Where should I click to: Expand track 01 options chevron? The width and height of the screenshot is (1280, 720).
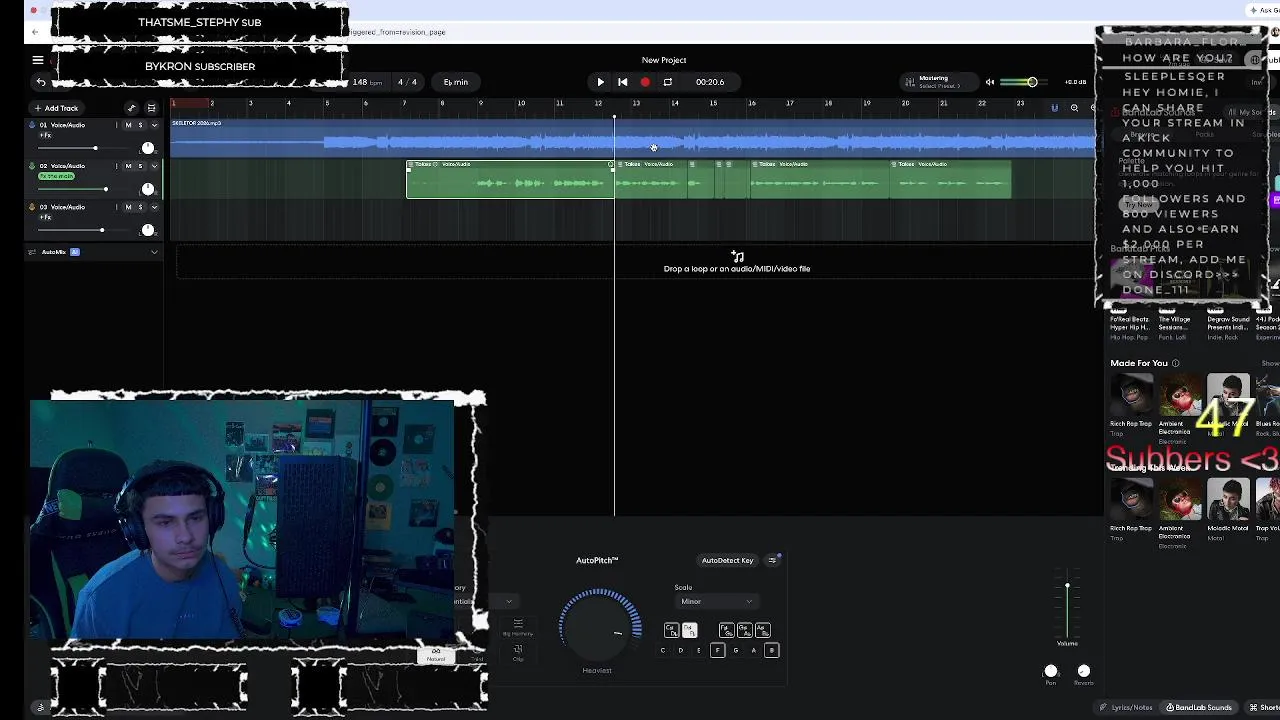point(154,125)
